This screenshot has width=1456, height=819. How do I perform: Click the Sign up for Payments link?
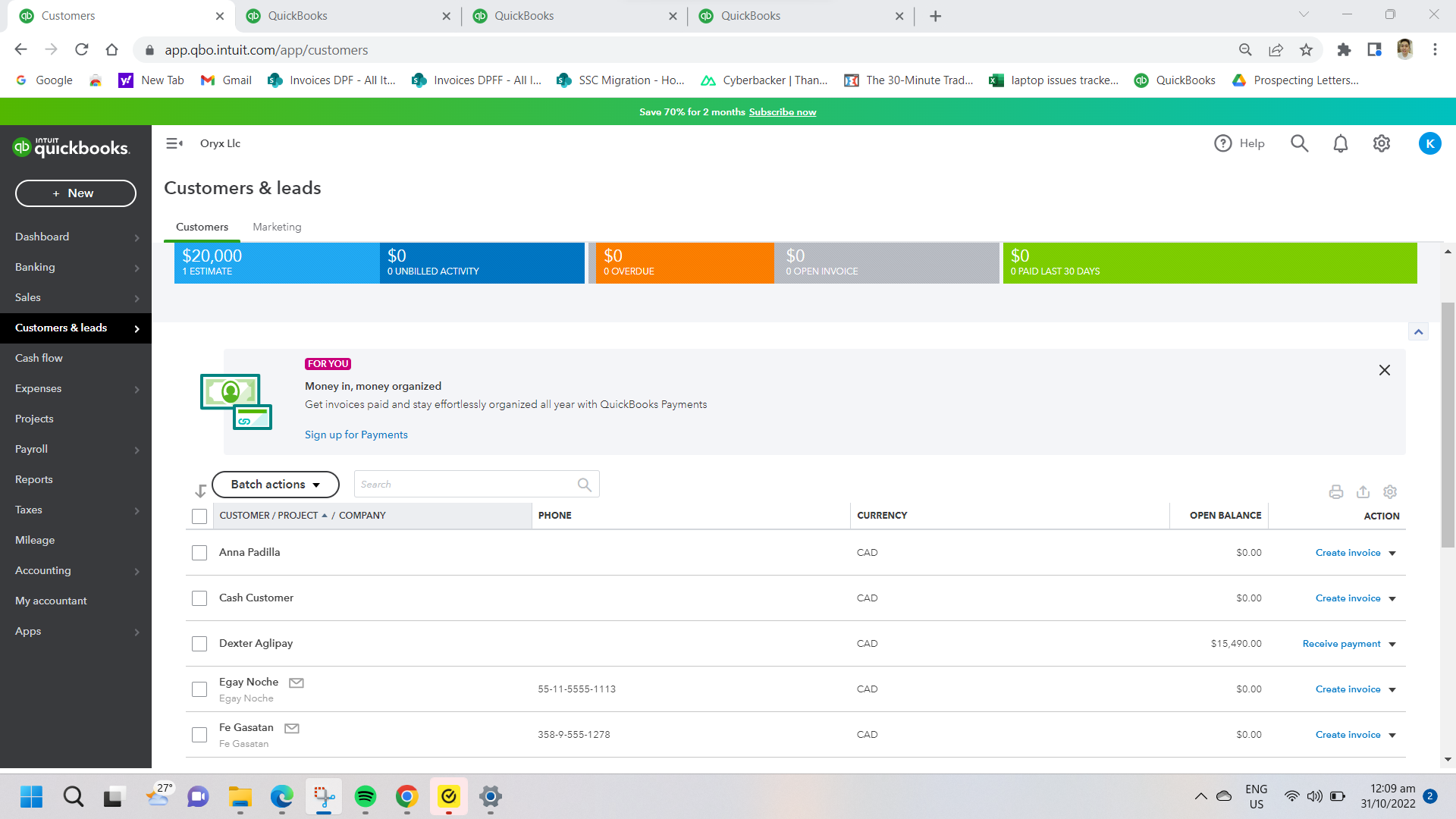point(356,435)
